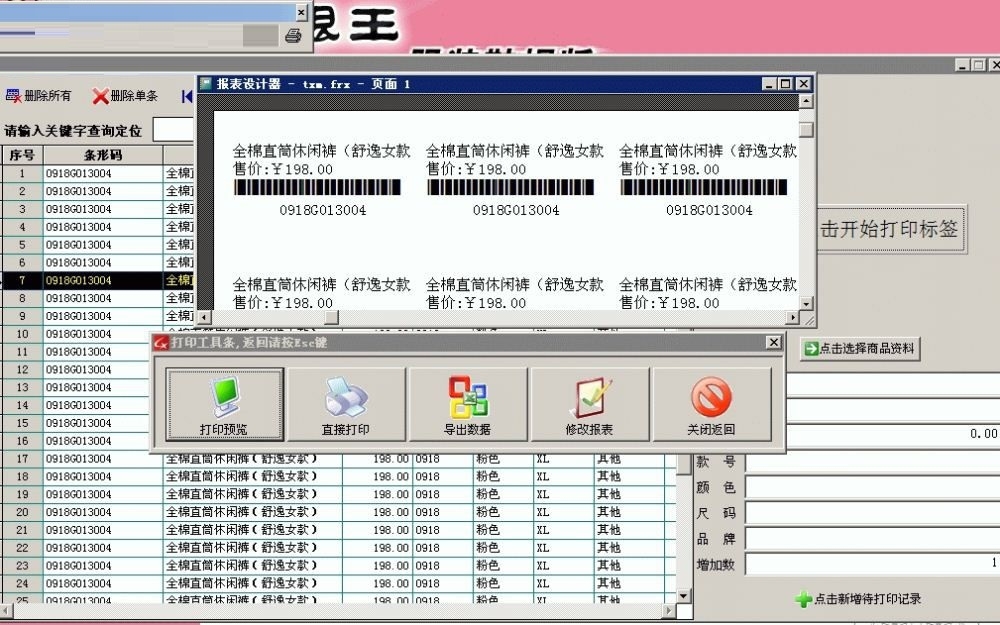Click the 条形码 column header

click(103, 155)
